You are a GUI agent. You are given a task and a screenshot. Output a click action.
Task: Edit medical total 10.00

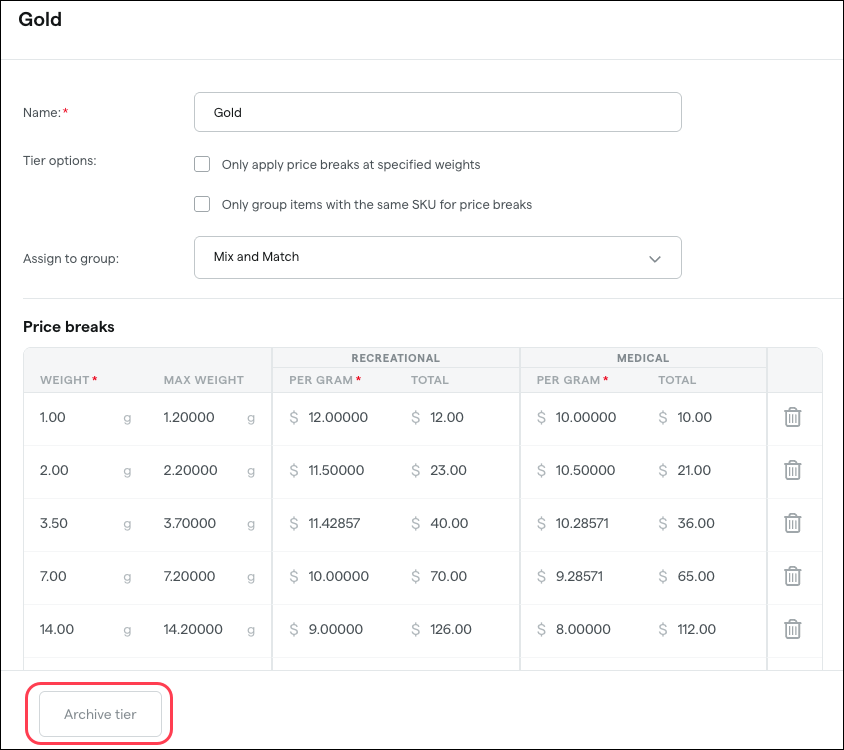694,417
